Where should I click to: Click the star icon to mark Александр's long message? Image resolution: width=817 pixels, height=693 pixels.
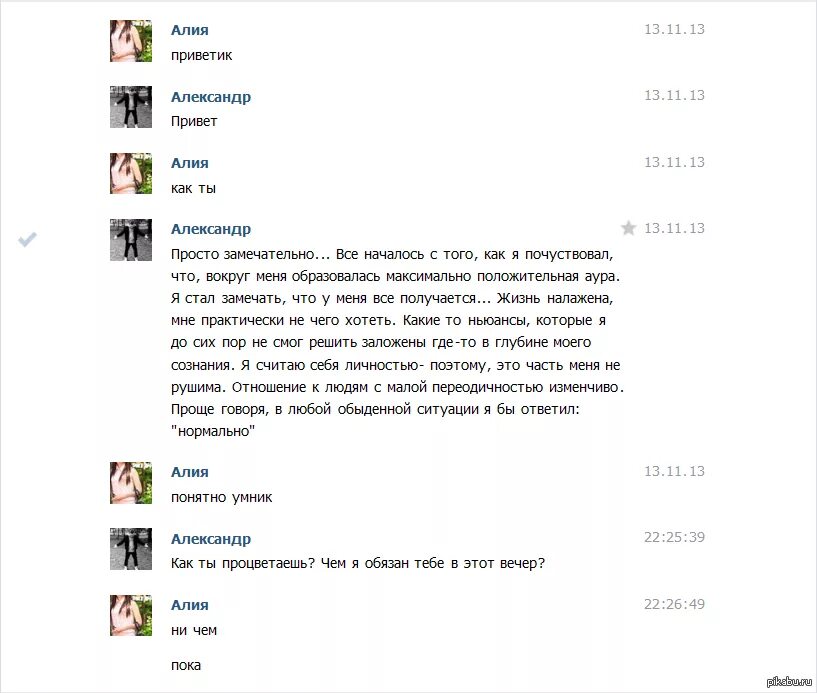coord(628,228)
